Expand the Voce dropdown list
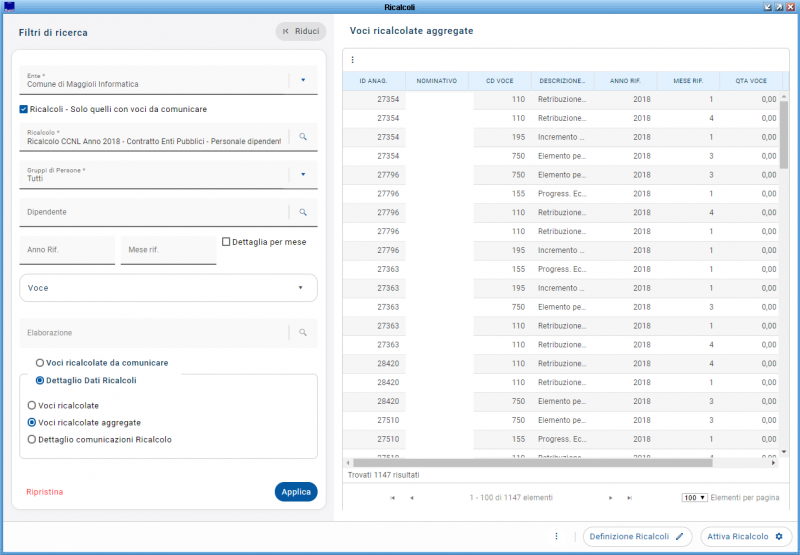Screen dimensions: 800x555 (x=300, y=288)
